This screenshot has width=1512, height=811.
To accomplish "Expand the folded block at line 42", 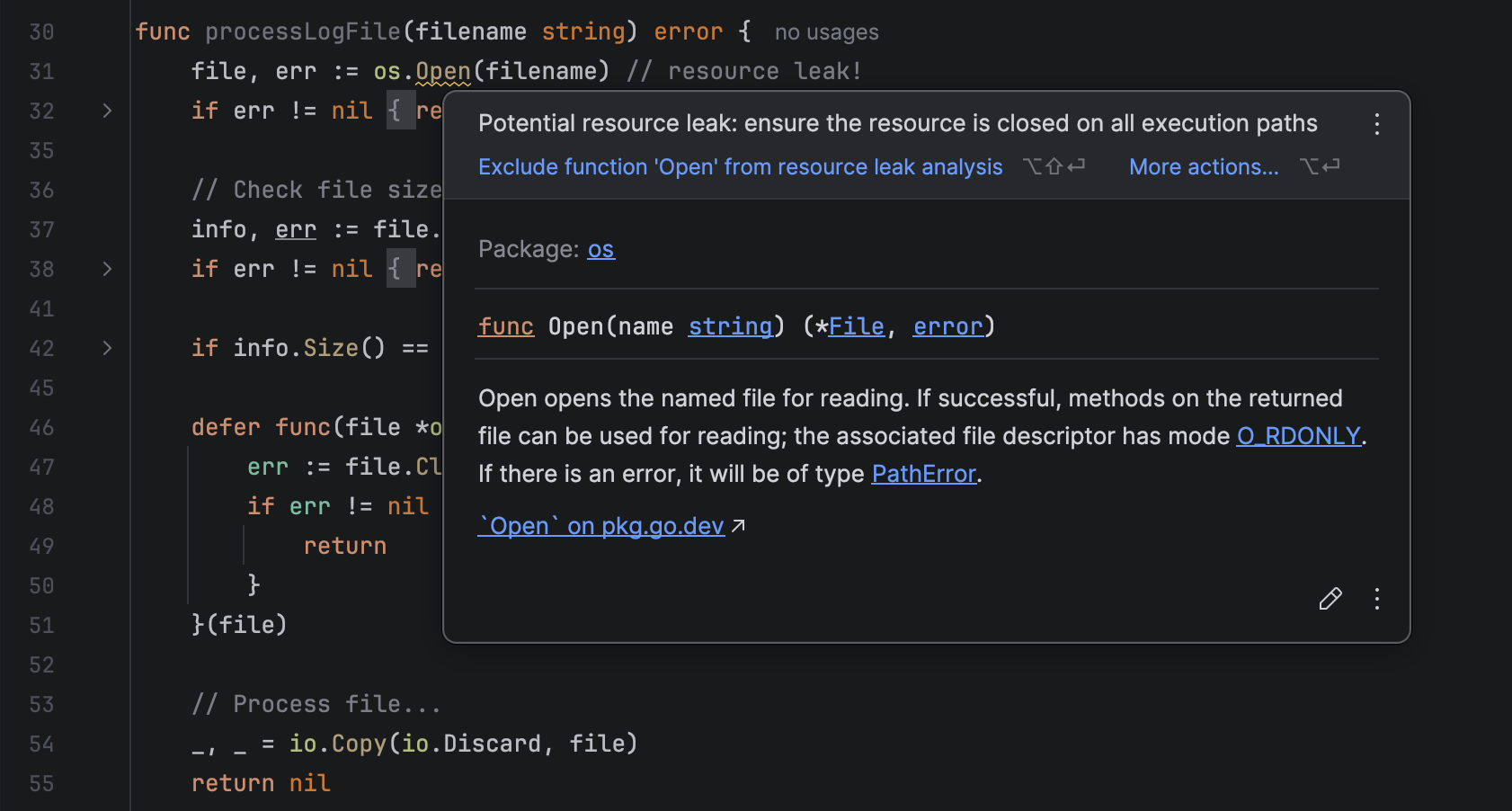I will (x=107, y=348).
